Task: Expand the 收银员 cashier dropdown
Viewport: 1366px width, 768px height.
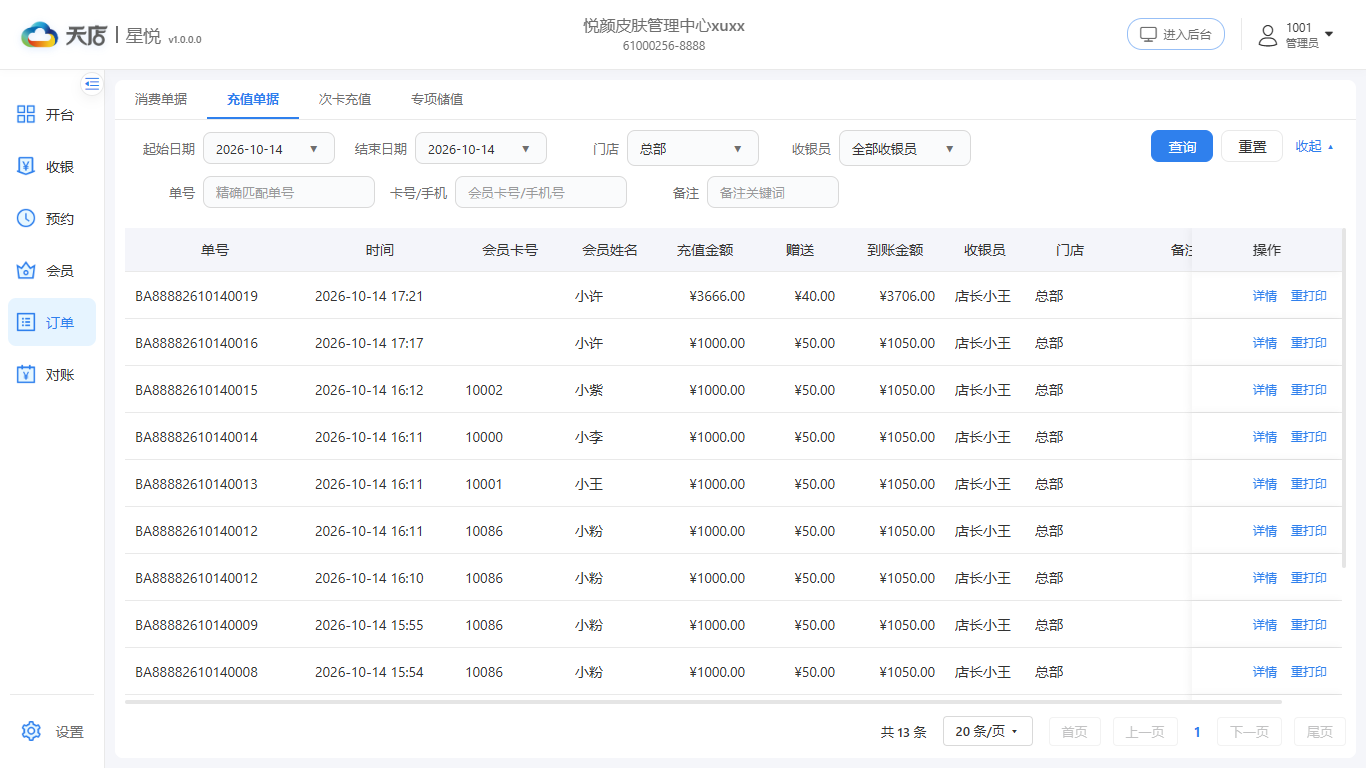Action: (x=905, y=149)
